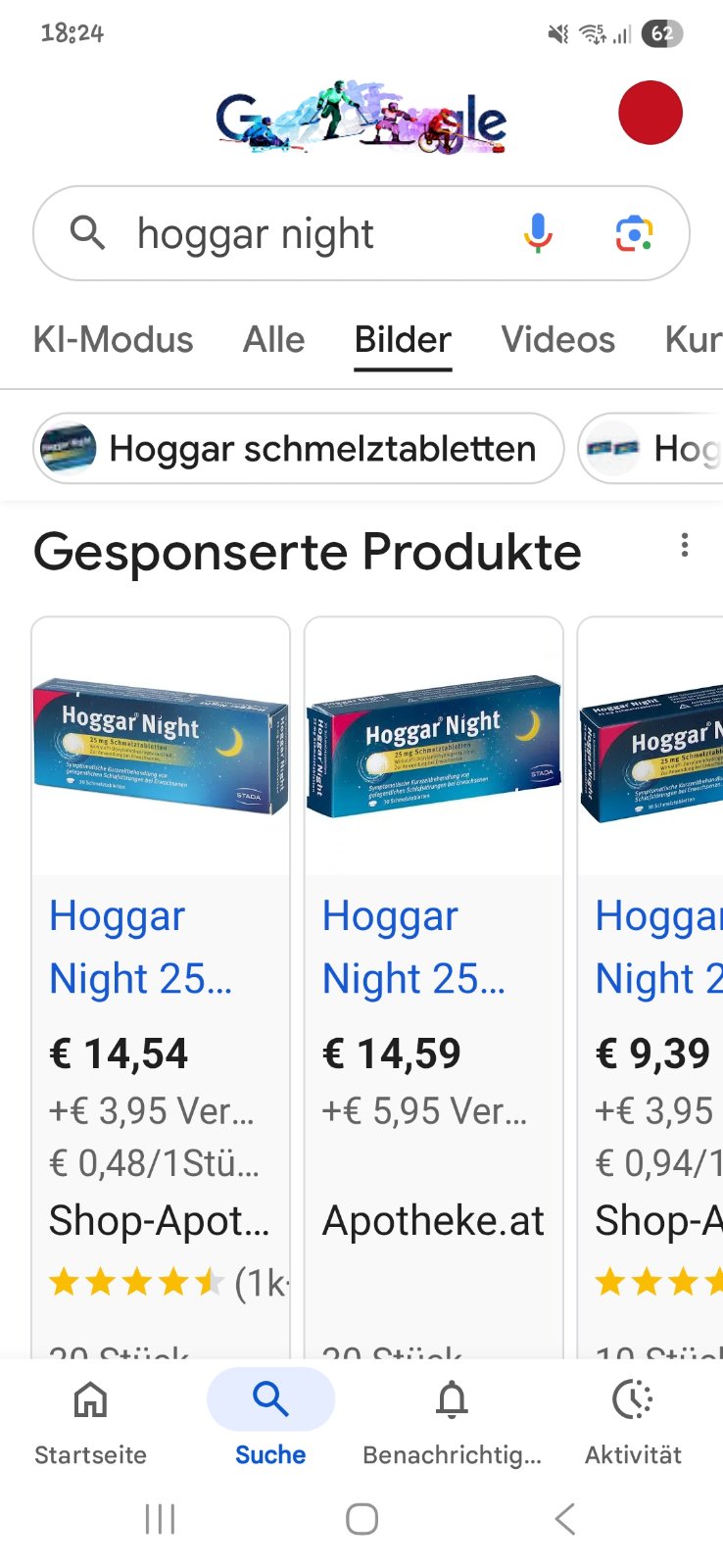723x1568 pixels.
Task: Select the Alle results tab
Action: click(274, 339)
